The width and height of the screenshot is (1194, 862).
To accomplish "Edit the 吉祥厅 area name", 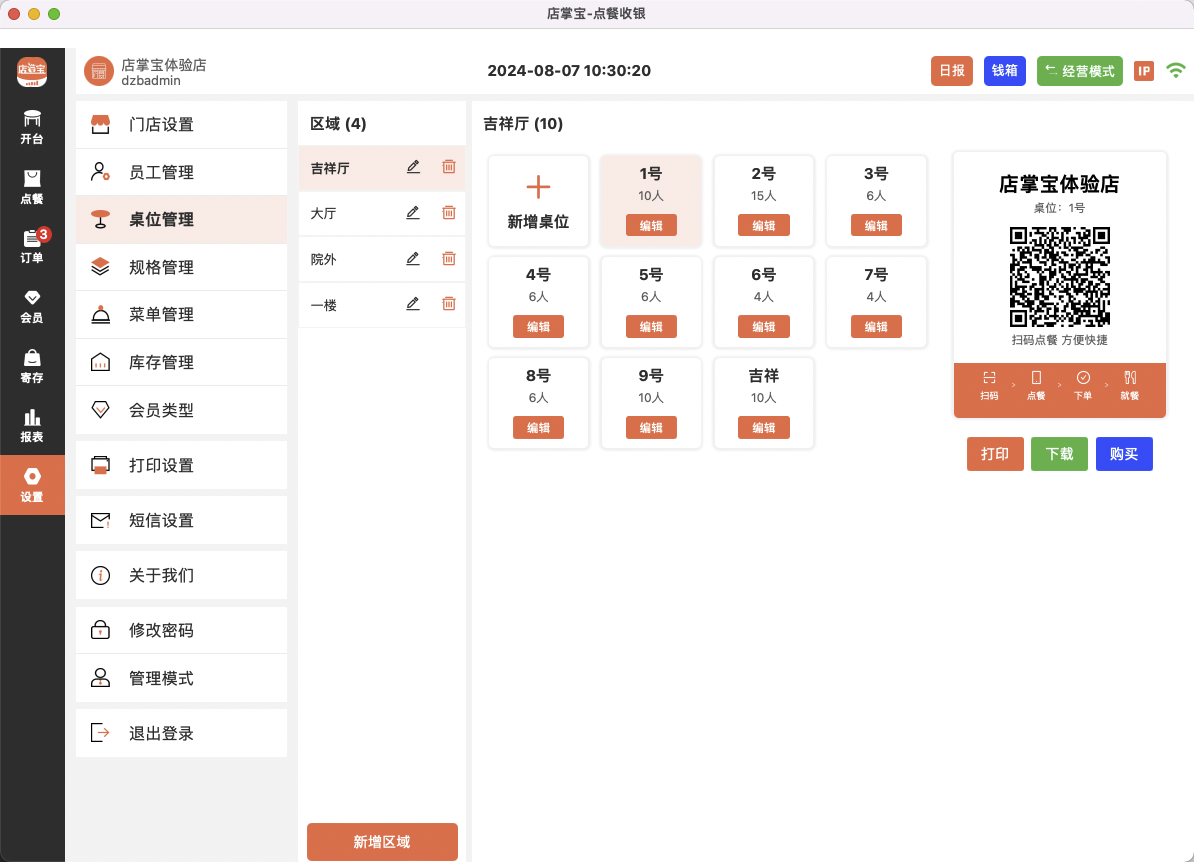I will click(413, 167).
